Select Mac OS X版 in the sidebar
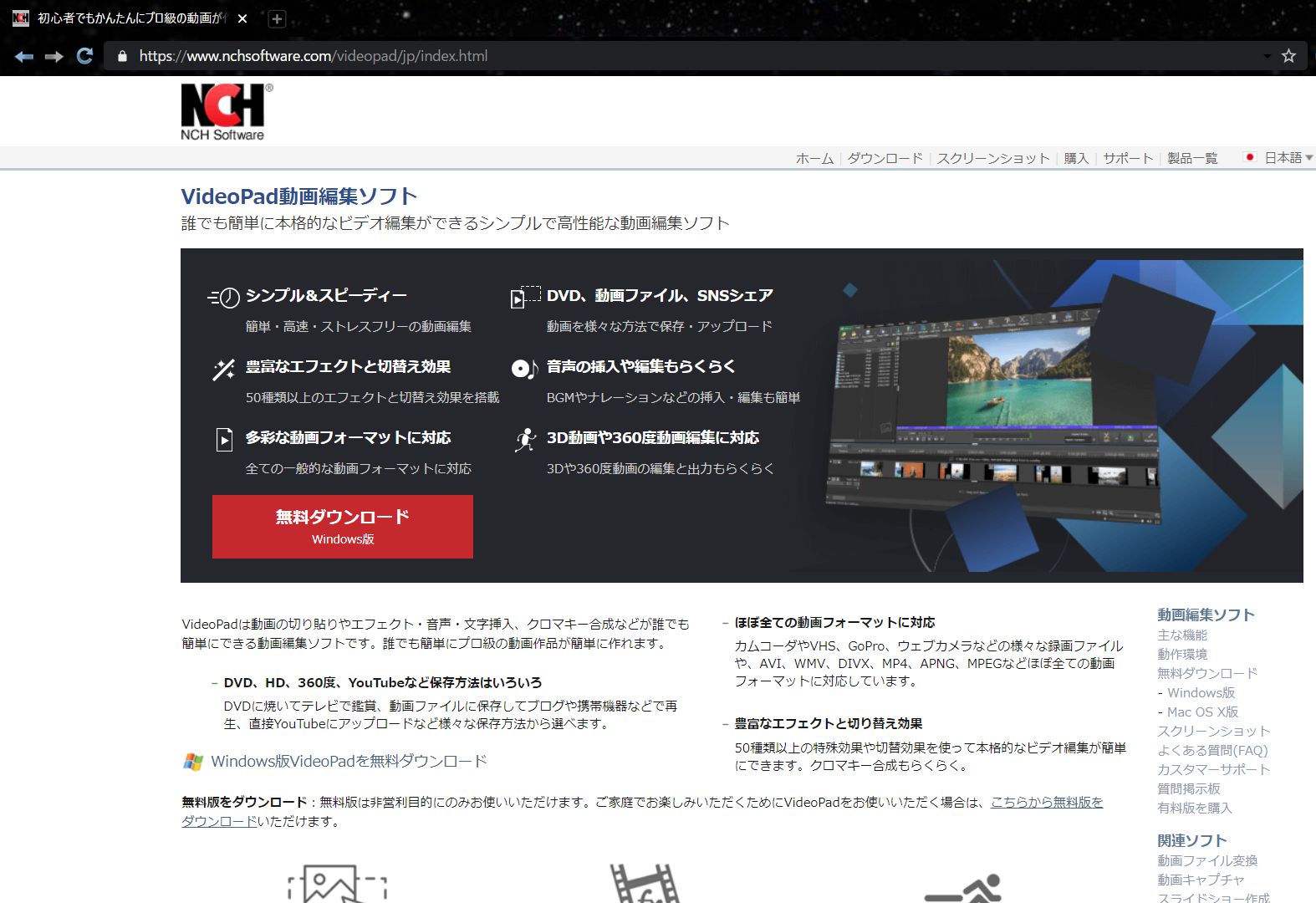The width and height of the screenshot is (1316, 903). click(x=1202, y=712)
